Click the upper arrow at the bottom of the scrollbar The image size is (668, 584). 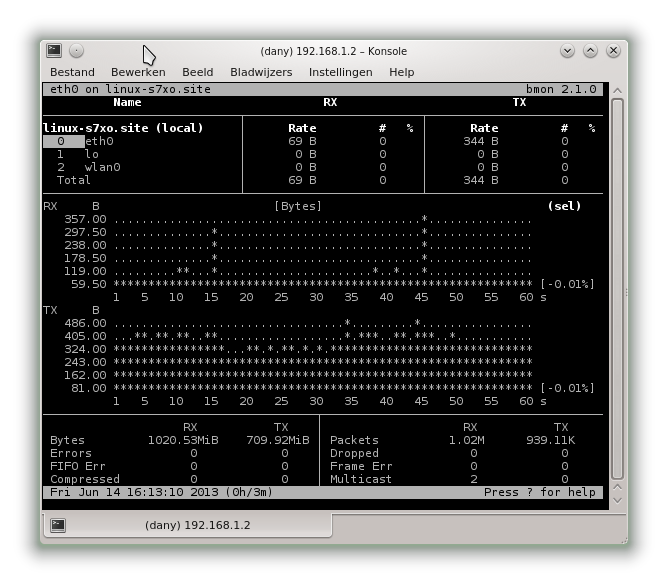click(x=617, y=487)
